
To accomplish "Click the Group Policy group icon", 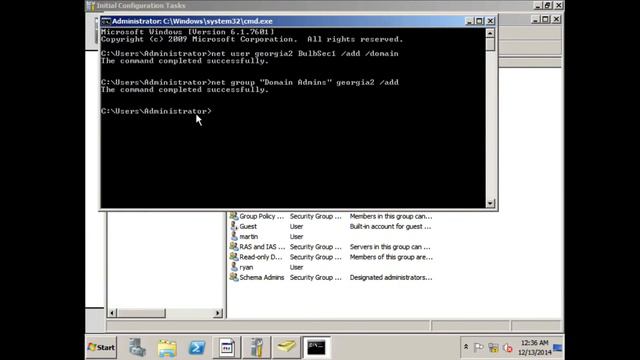I will pos(234,216).
